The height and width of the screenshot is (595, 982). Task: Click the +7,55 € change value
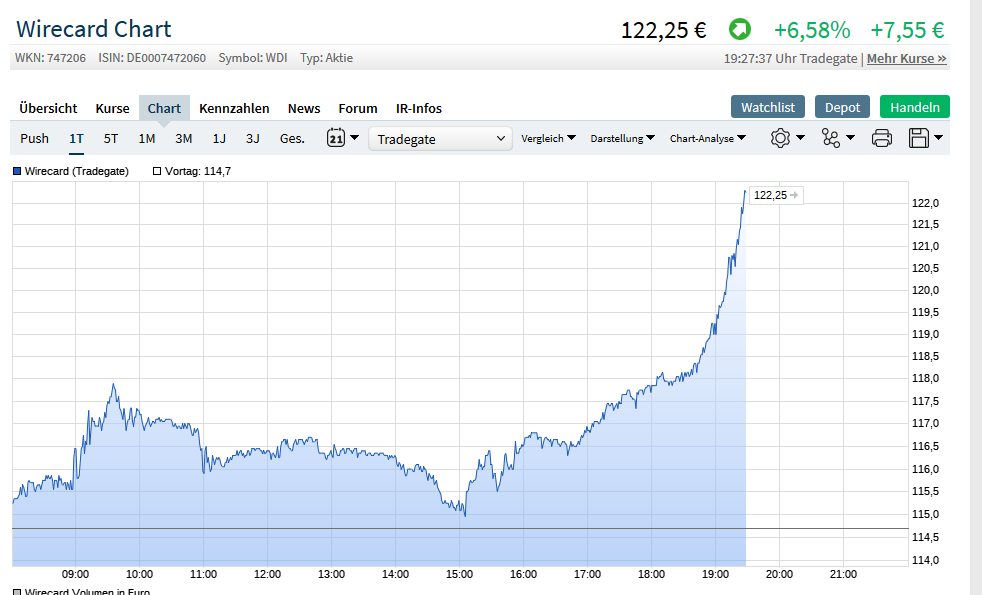pos(907,29)
